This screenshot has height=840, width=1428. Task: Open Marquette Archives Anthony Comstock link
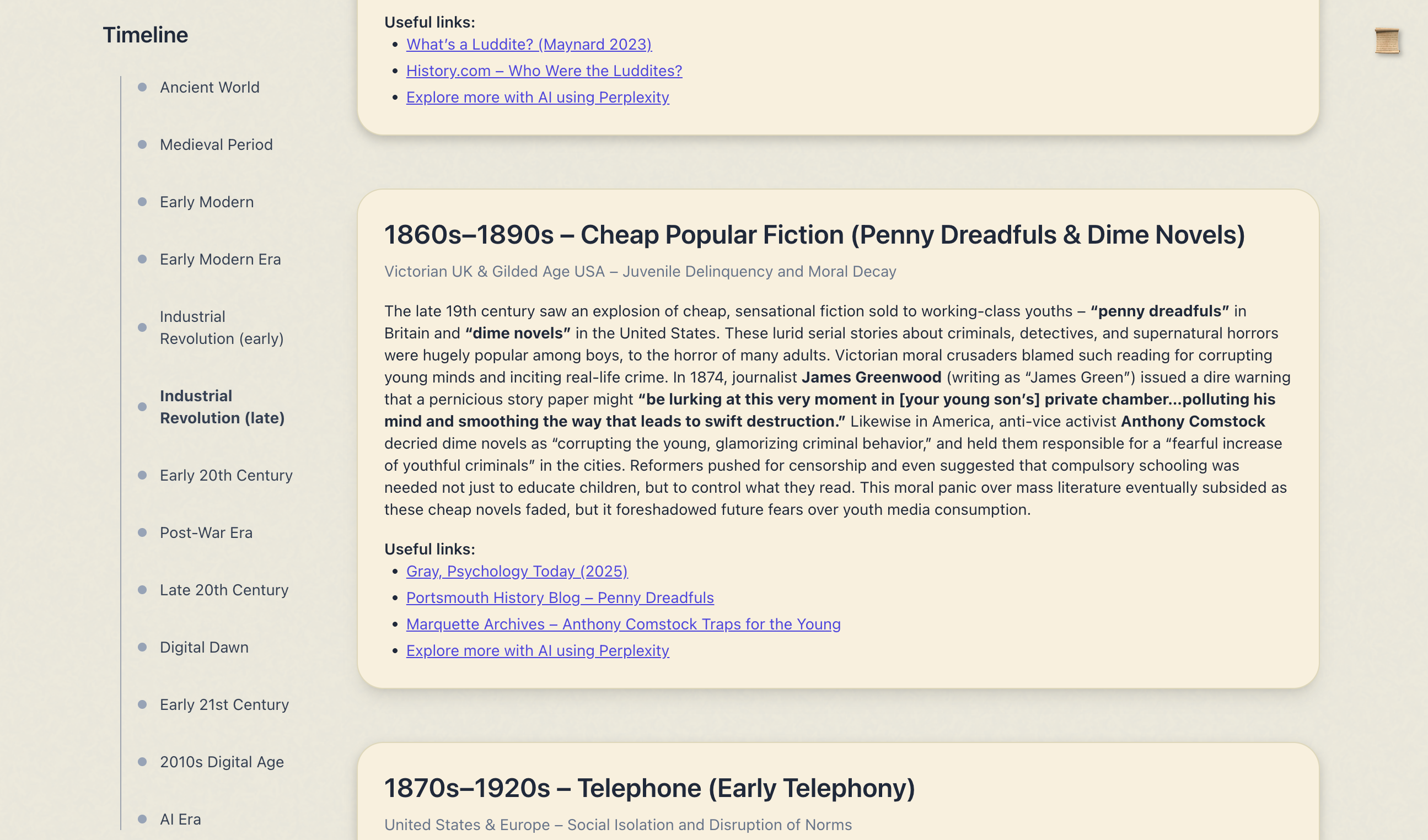pyautogui.click(x=624, y=624)
